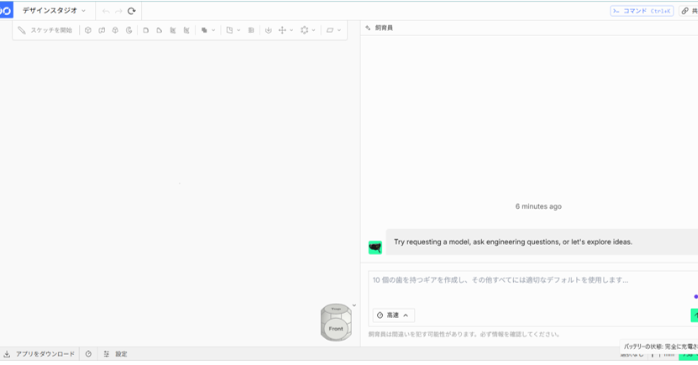The image size is (698, 365).
Task: Select the Shell tool icon
Action: pos(173,30)
